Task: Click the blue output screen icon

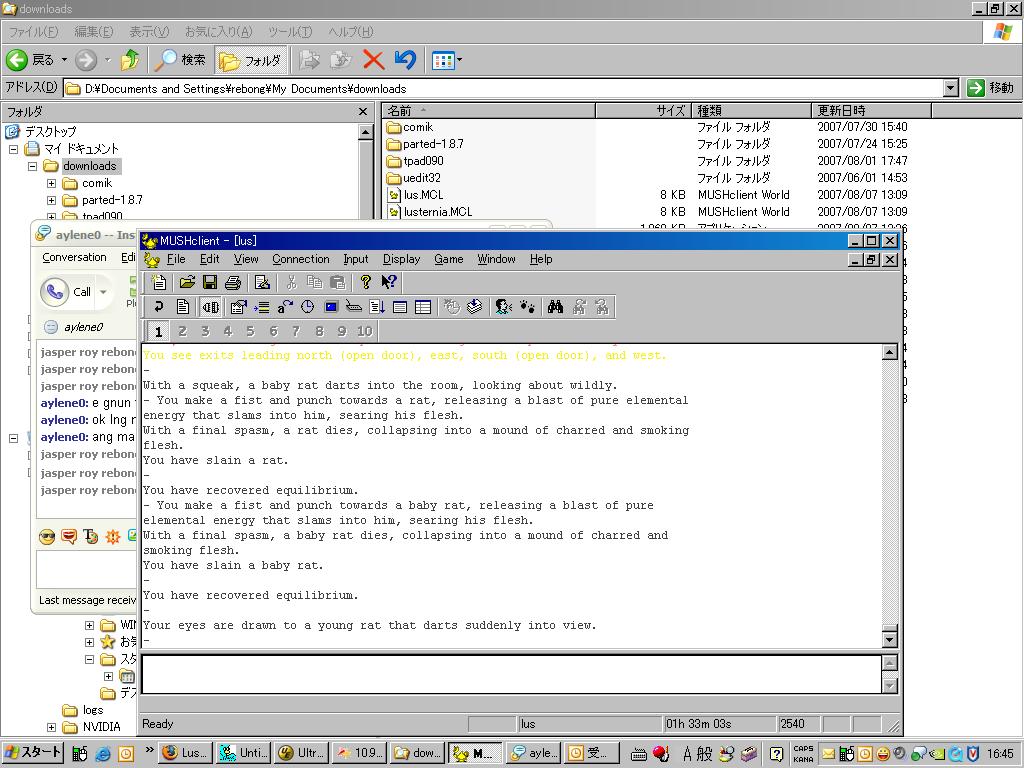Action: tap(331, 307)
